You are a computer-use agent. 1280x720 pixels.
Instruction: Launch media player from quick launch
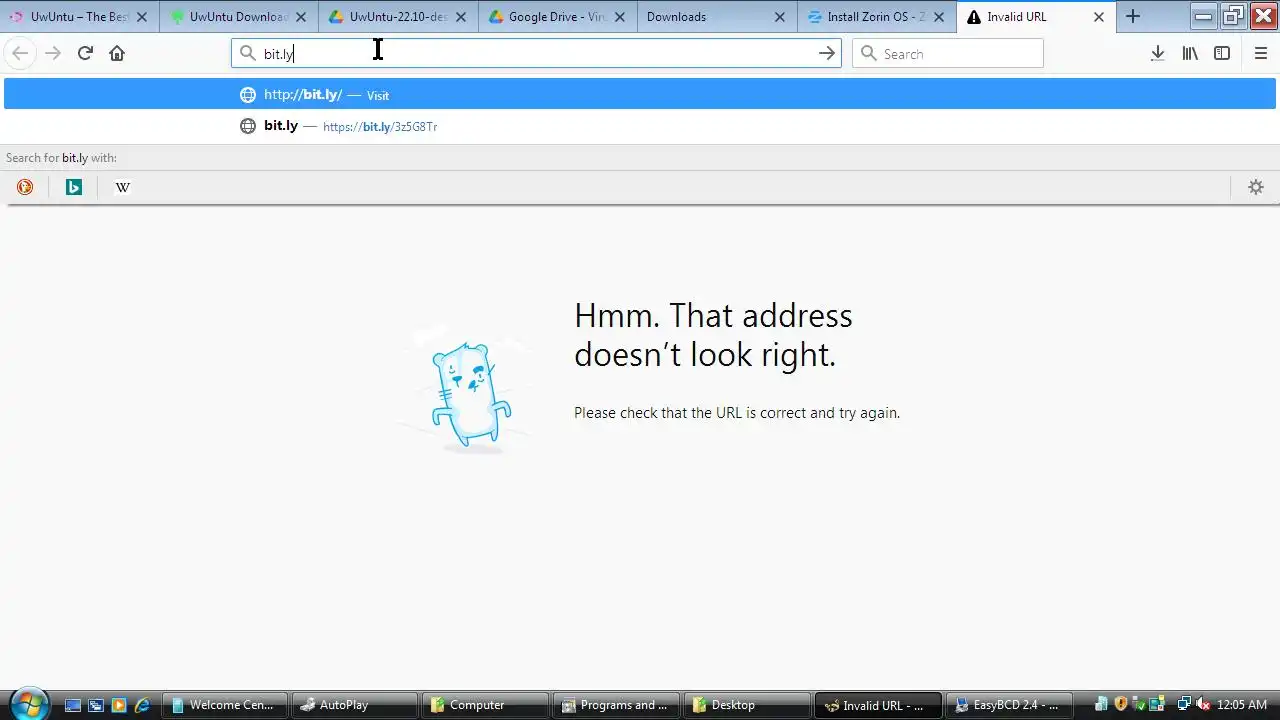[119, 705]
